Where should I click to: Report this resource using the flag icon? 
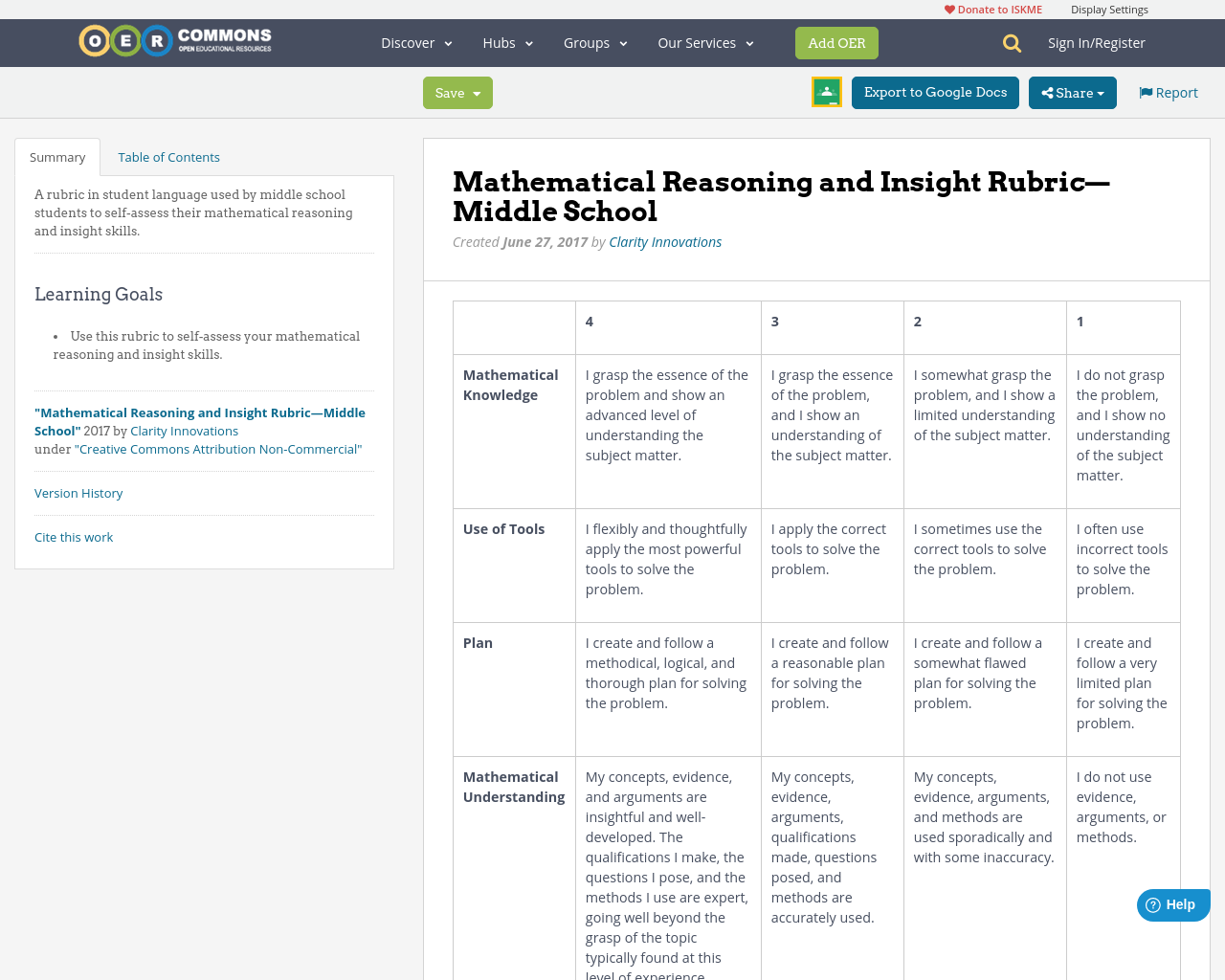tap(1147, 91)
